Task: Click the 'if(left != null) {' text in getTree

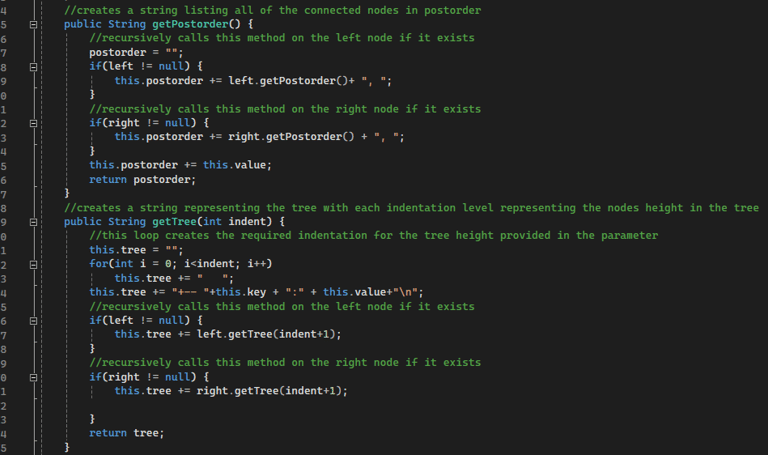Action: coord(146,320)
